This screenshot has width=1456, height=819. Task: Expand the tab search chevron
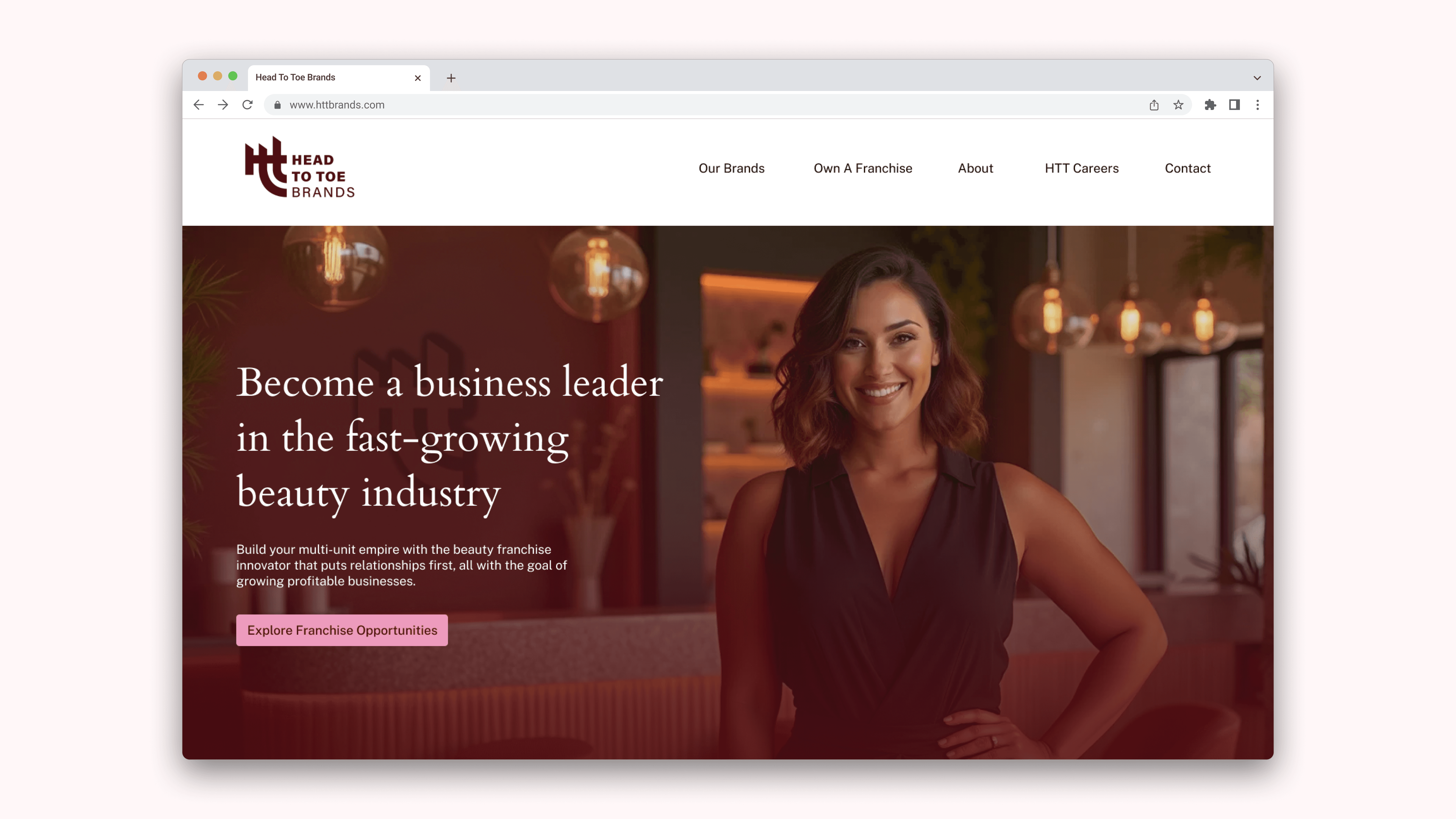tap(1257, 78)
